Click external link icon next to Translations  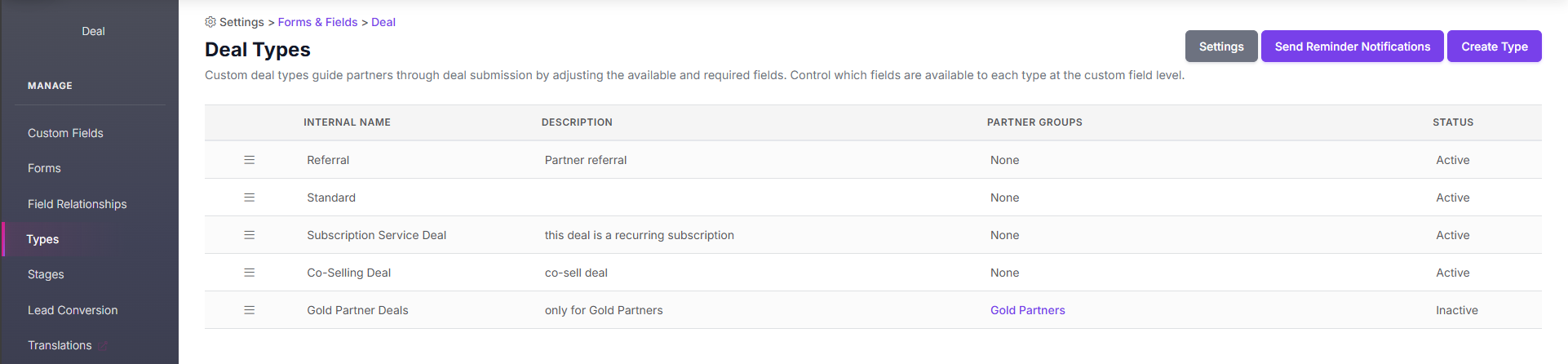[102, 346]
